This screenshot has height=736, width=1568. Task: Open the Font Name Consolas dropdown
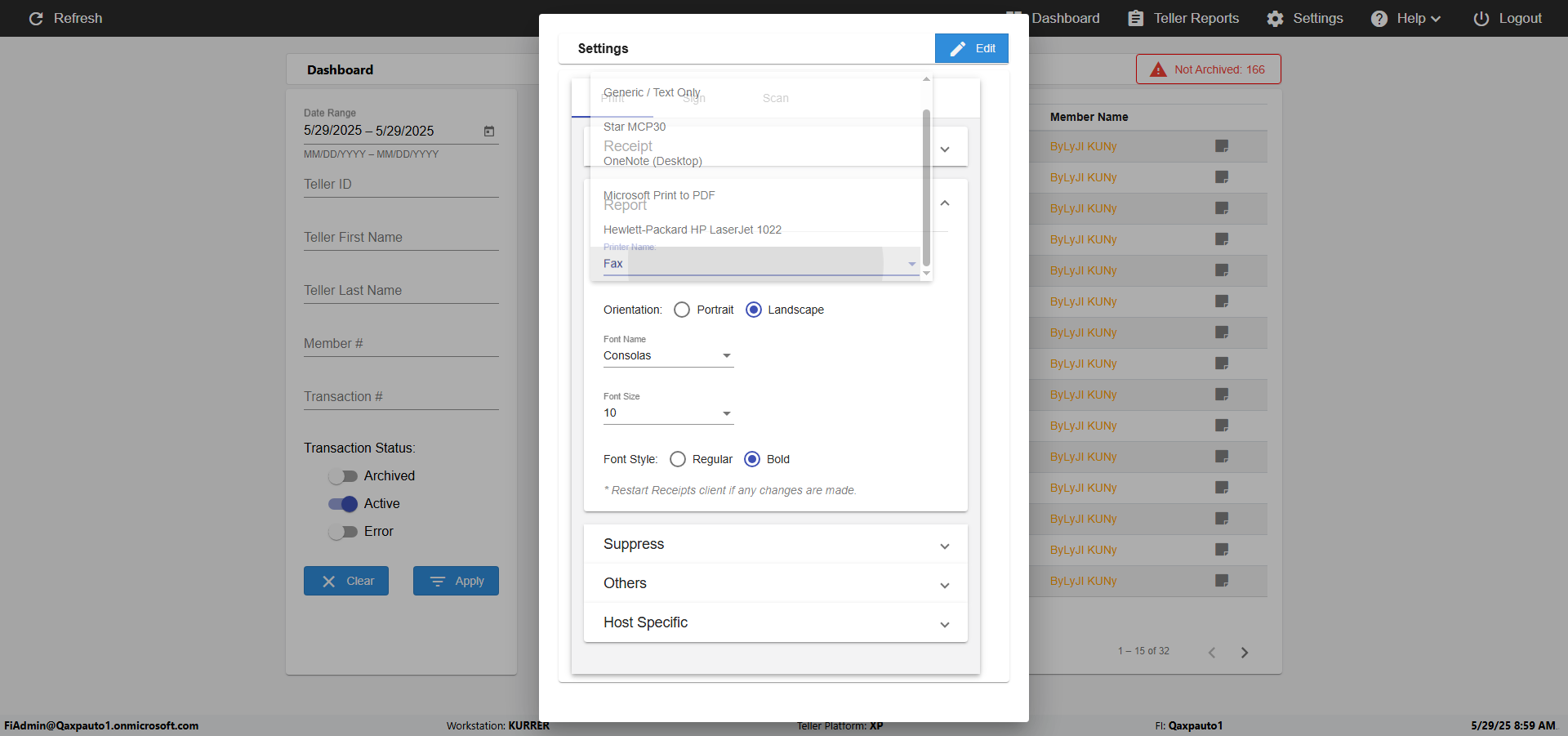(668, 355)
